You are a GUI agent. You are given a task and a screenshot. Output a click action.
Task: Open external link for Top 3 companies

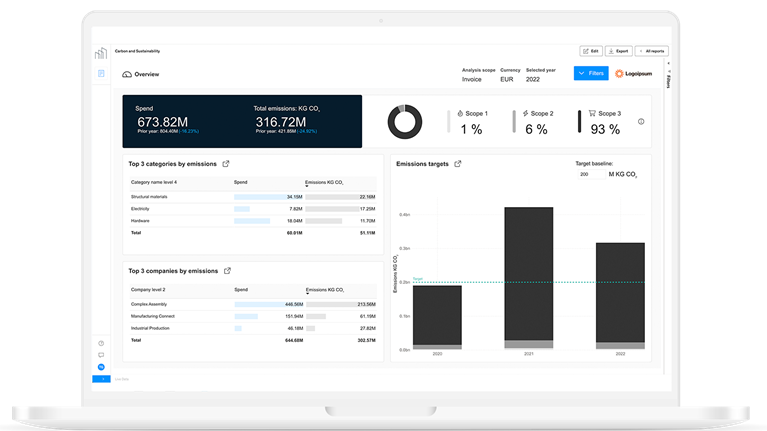pyautogui.click(x=227, y=271)
